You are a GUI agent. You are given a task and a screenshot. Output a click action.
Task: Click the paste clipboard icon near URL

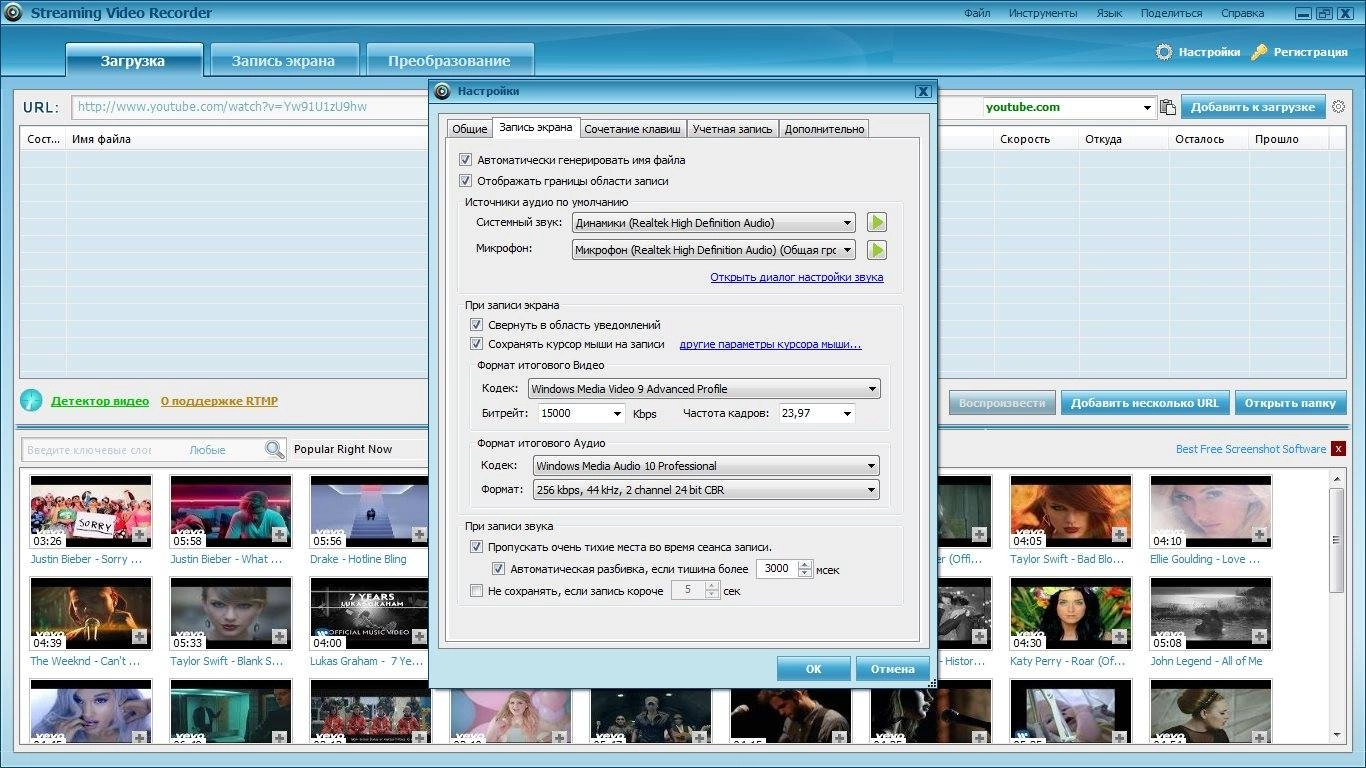[1167, 107]
